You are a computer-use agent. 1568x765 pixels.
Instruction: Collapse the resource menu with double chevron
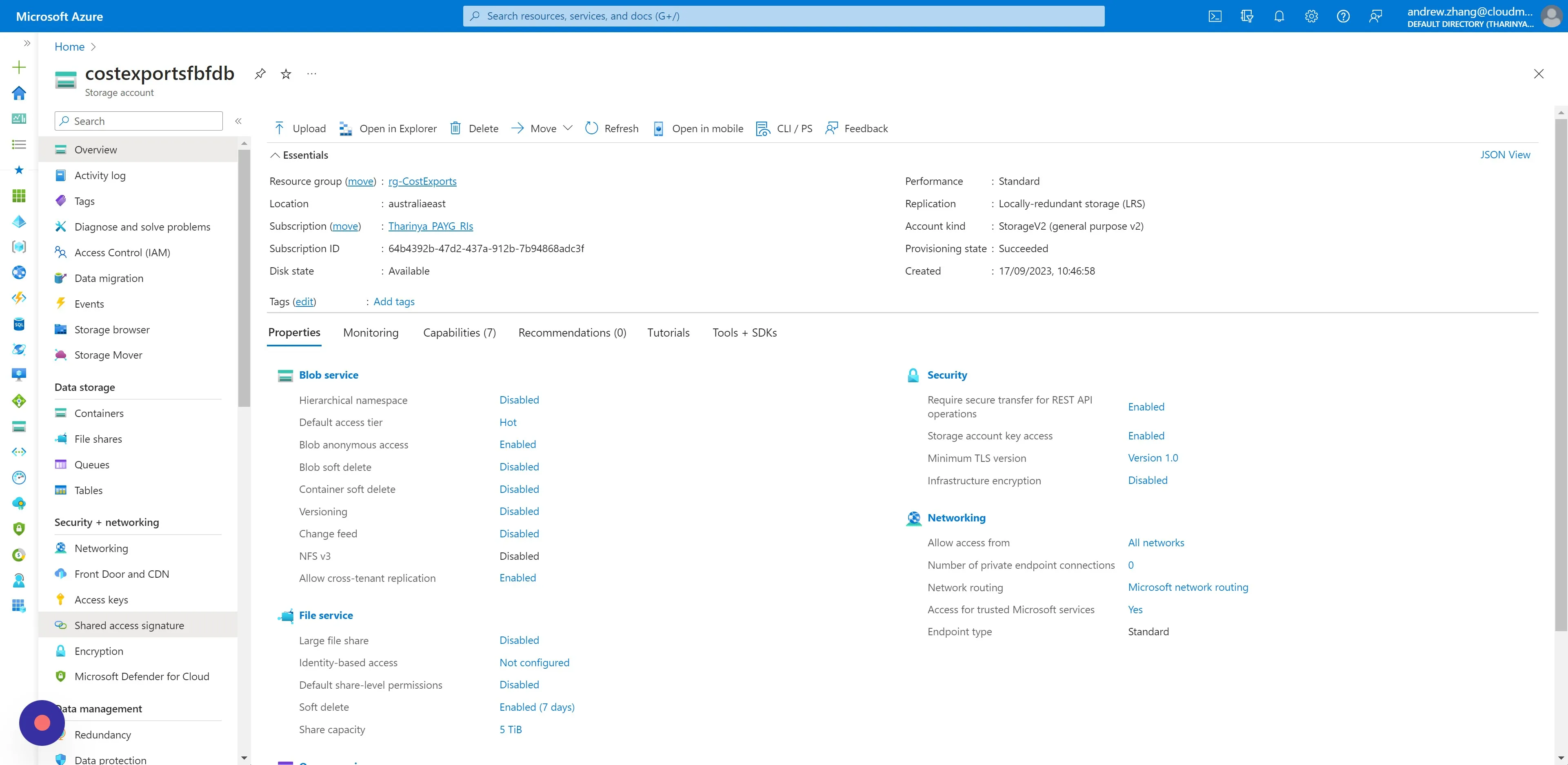click(239, 121)
